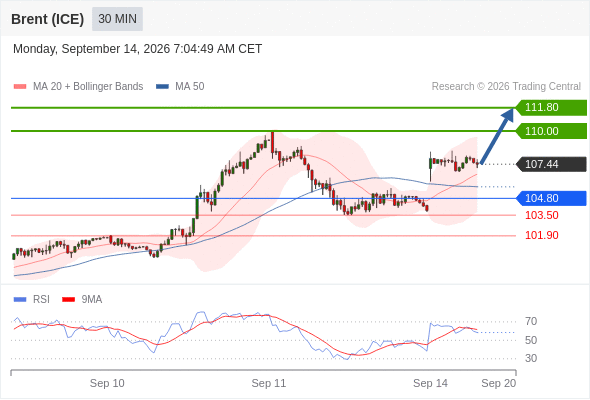The height and width of the screenshot is (400, 590).
Task: Click the chart timestamp text
Action: (137, 49)
